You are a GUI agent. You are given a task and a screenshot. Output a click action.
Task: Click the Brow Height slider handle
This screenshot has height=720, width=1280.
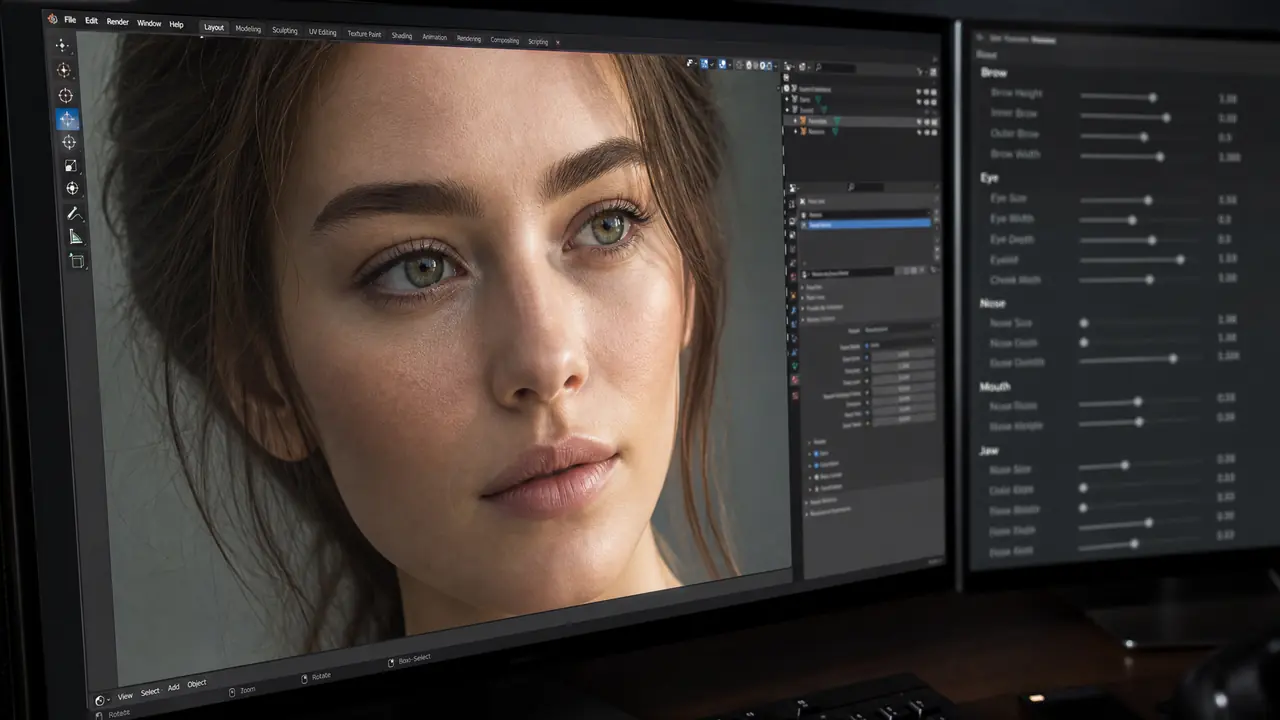coord(1152,97)
